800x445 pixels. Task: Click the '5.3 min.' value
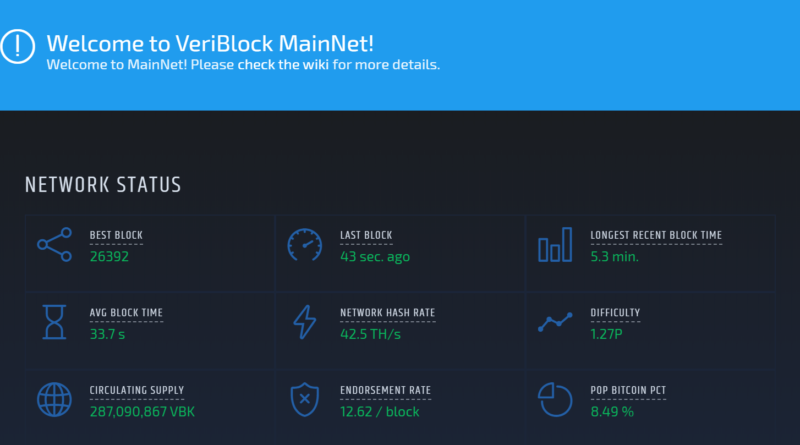tap(615, 257)
